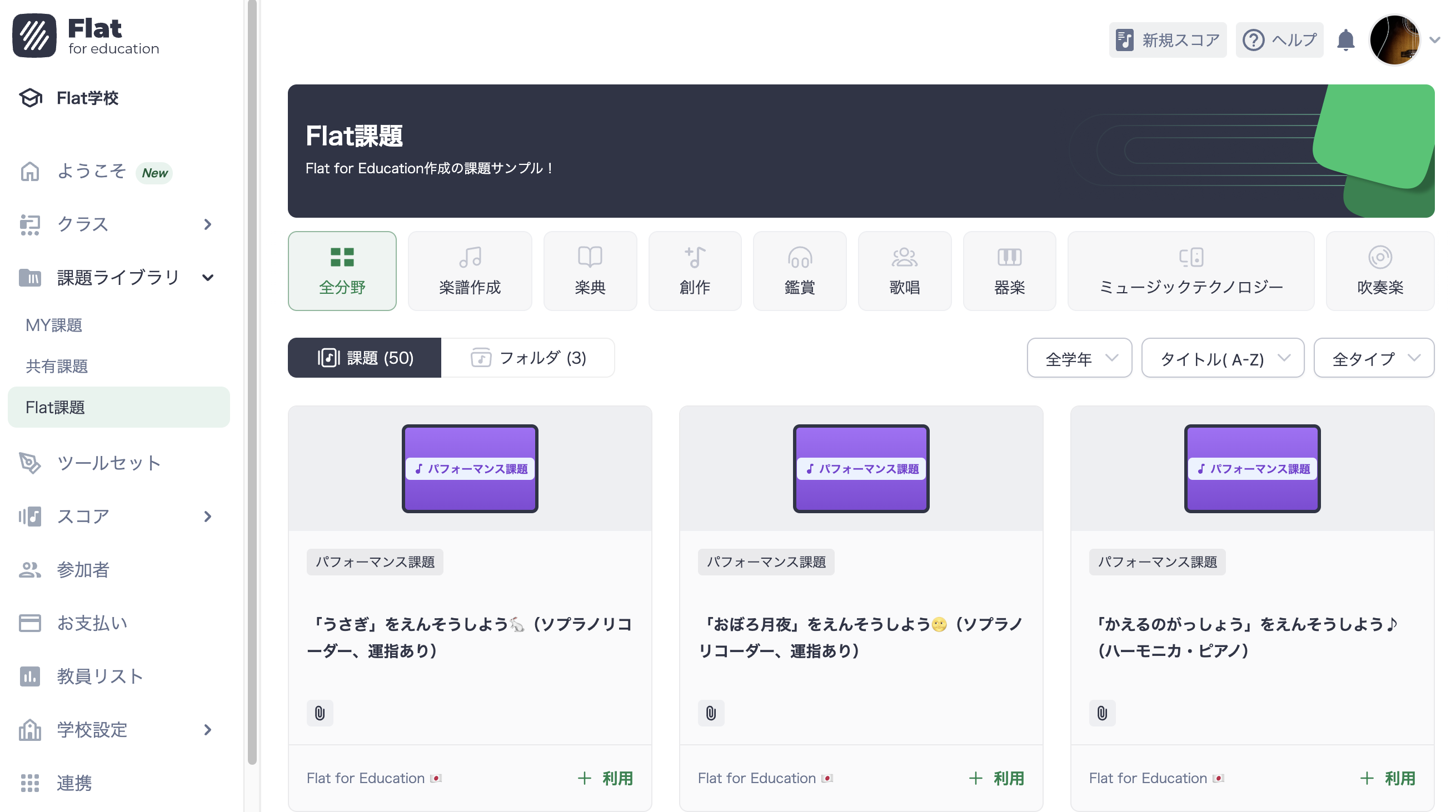
Task: Open the タイトル(A-Z) sort dropdown
Action: point(1222,358)
